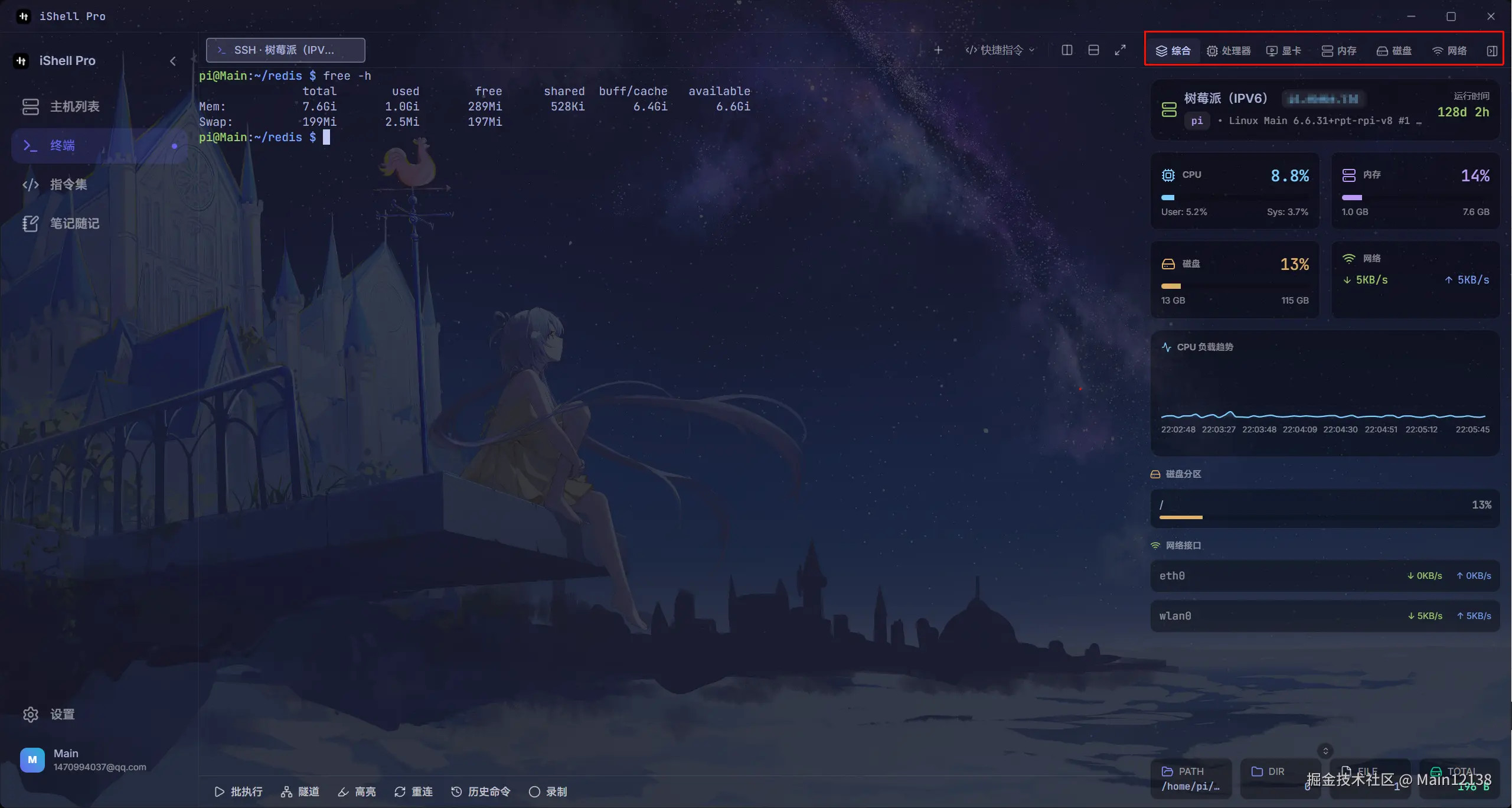The width and height of the screenshot is (1512, 808).
Task: Click the 重连 reconnect button
Action: click(x=413, y=791)
